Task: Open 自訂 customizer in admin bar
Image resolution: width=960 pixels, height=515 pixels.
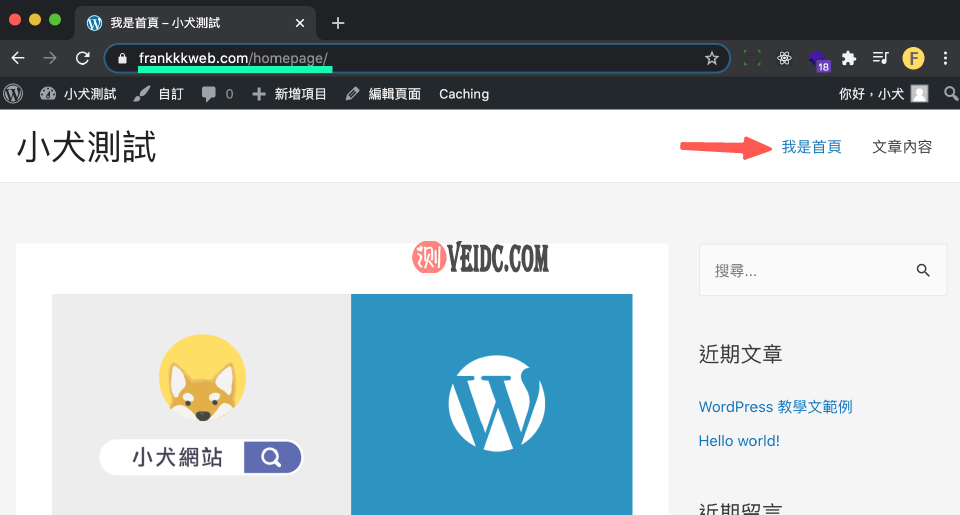Action: (159, 94)
